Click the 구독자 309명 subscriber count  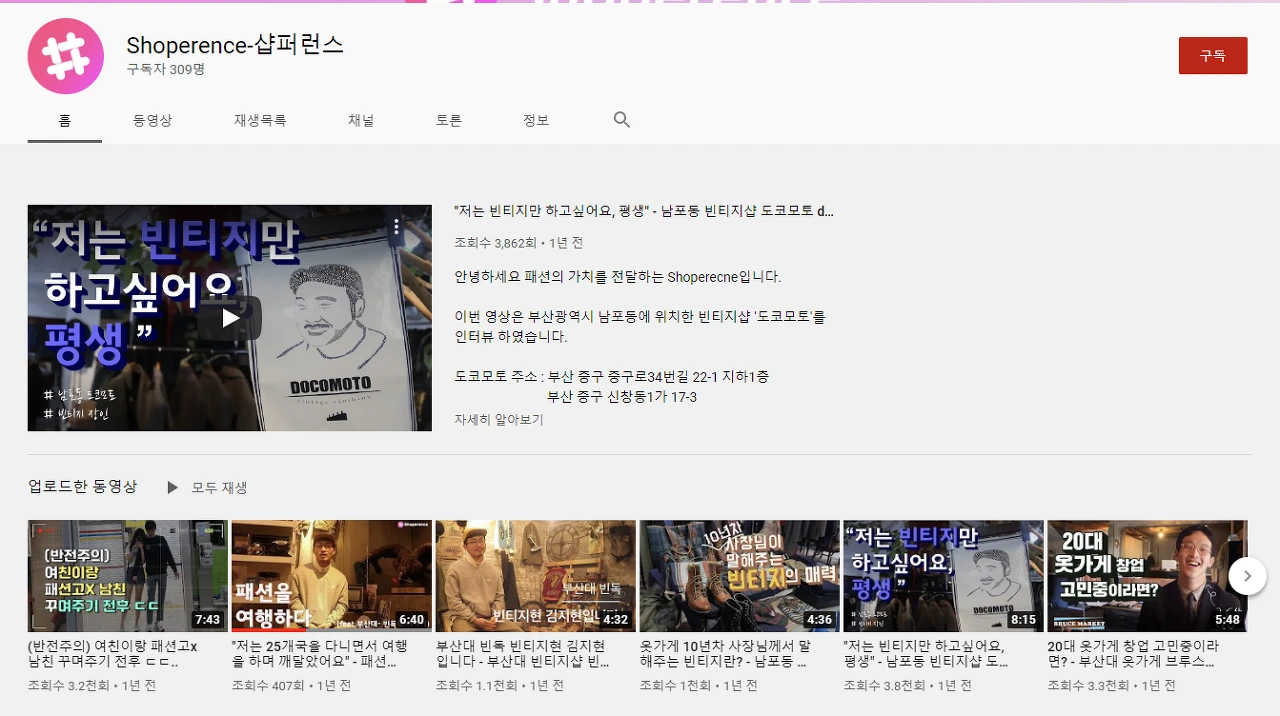click(x=166, y=70)
